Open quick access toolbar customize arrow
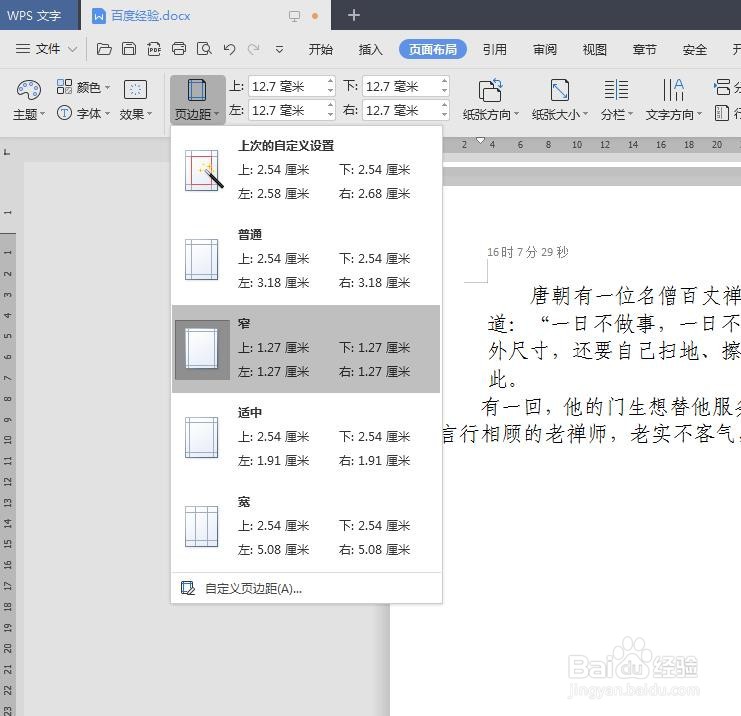Screen dimensions: 741x716 tap(279, 49)
